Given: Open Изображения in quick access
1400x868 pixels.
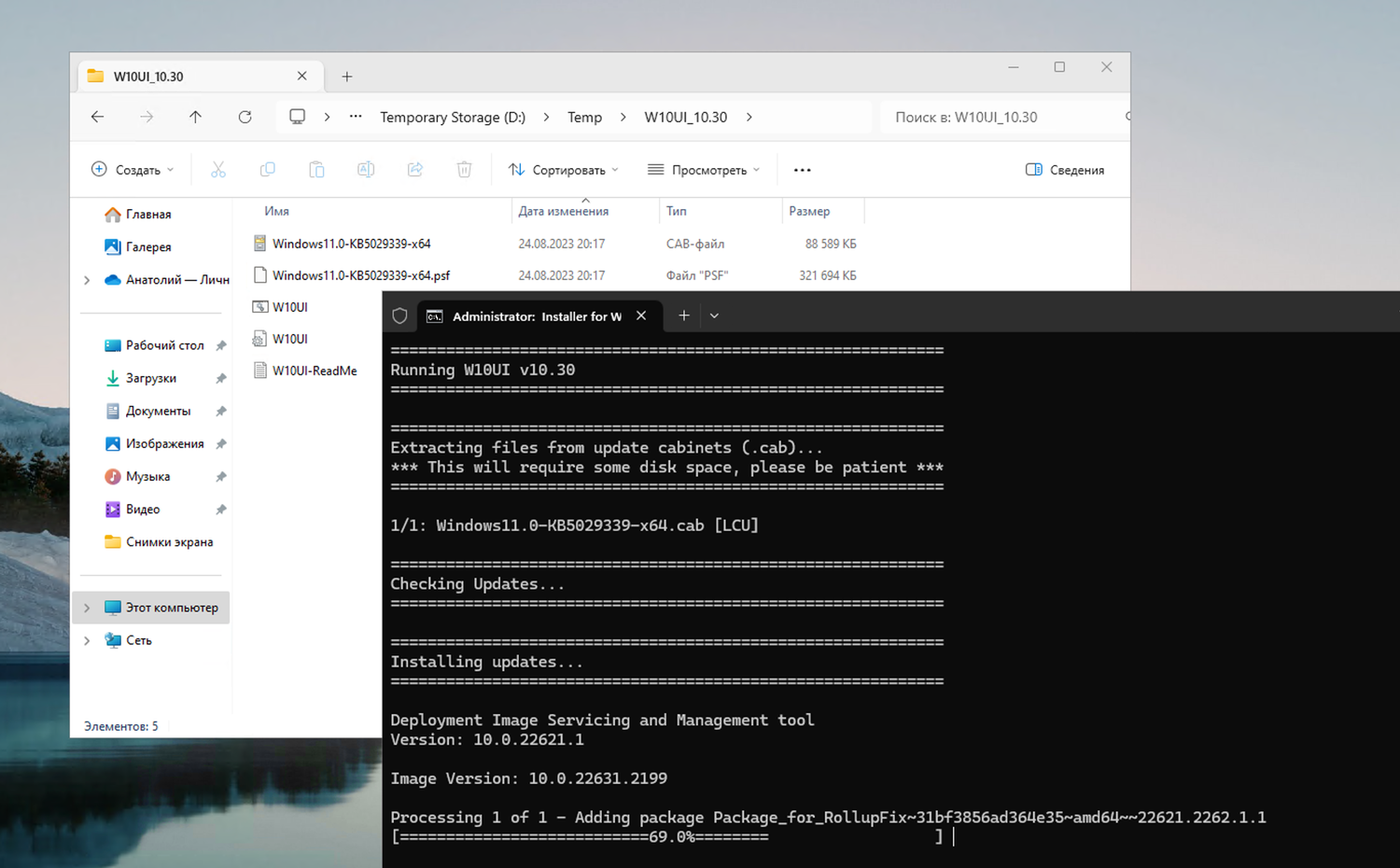Looking at the screenshot, I should coord(154,443).
